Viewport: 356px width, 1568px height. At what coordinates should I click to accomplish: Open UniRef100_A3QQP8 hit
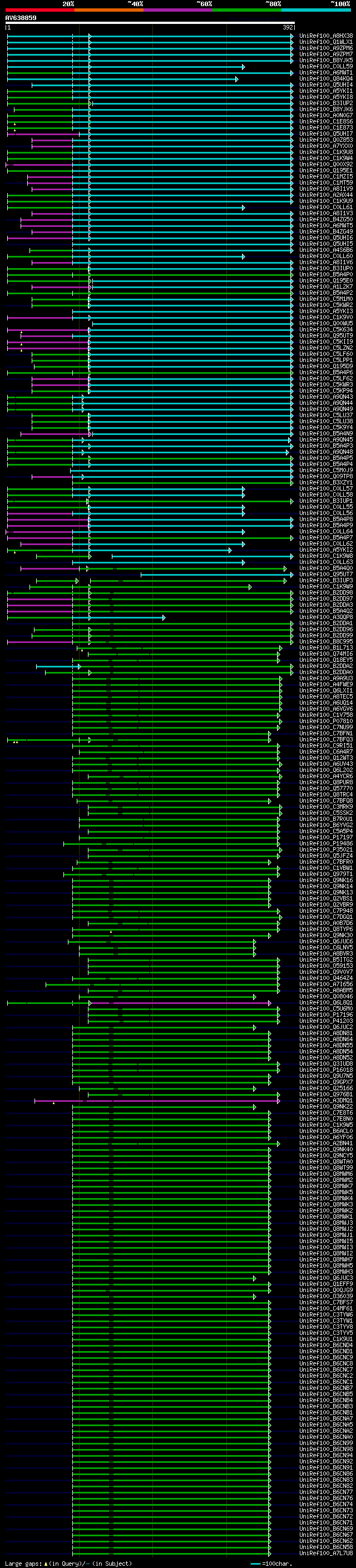click(326, 617)
